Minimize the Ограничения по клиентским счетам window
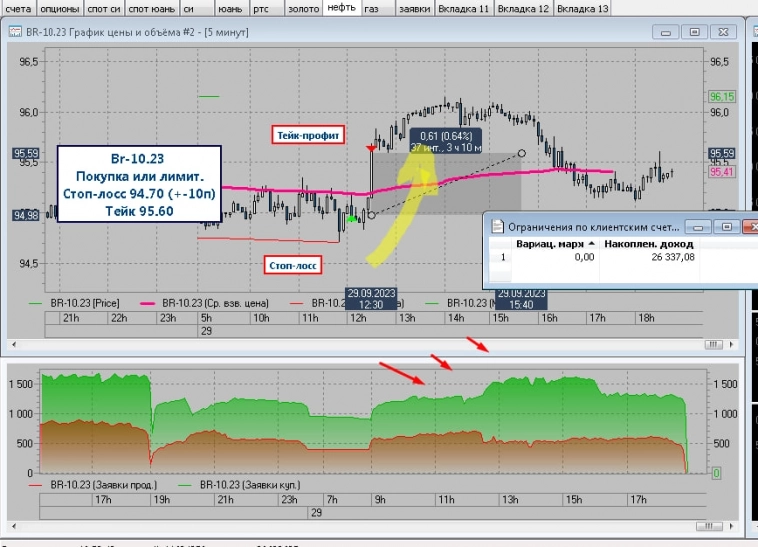 coord(698,227)
